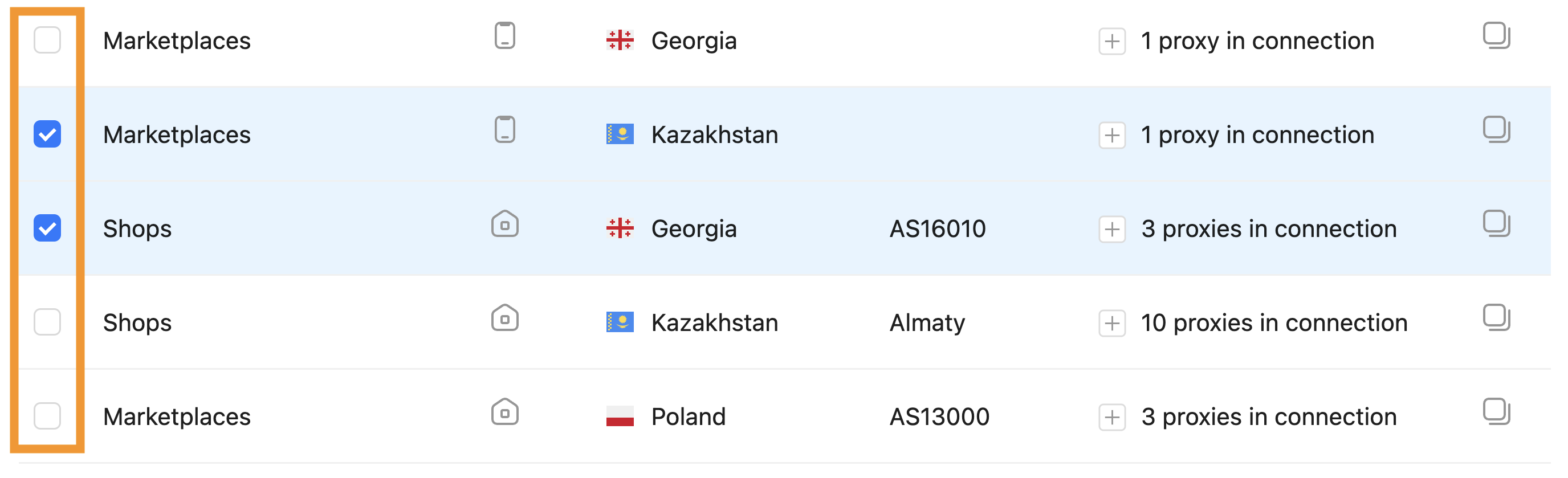This screenshot has height=478, width=1568.
Task: Click home-shaped icon in Marketplaces Poland row
Action: (x=504, y=412)
